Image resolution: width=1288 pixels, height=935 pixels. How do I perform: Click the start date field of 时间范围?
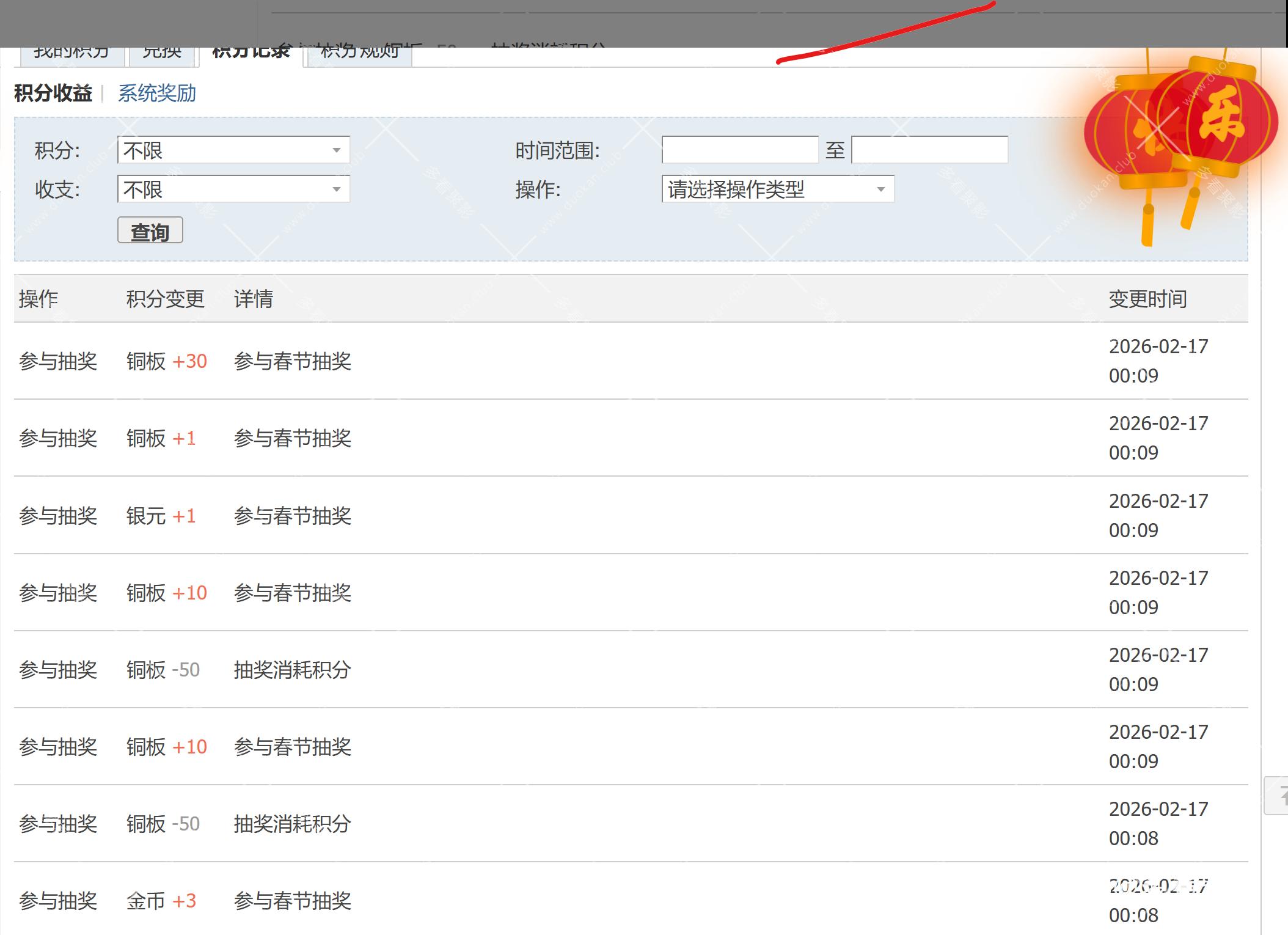739,150
